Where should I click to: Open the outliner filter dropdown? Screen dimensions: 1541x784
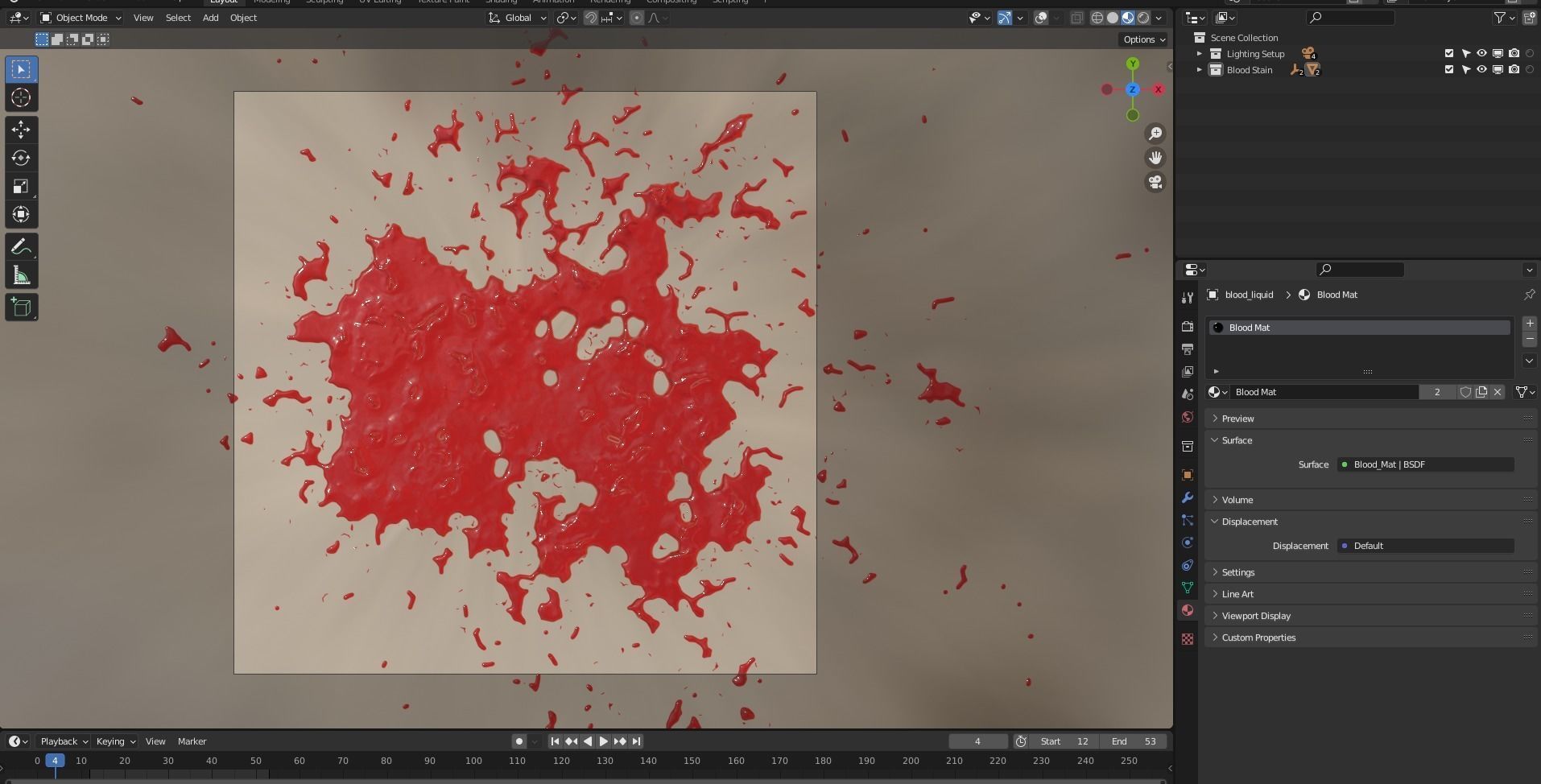coord(1503,18)
